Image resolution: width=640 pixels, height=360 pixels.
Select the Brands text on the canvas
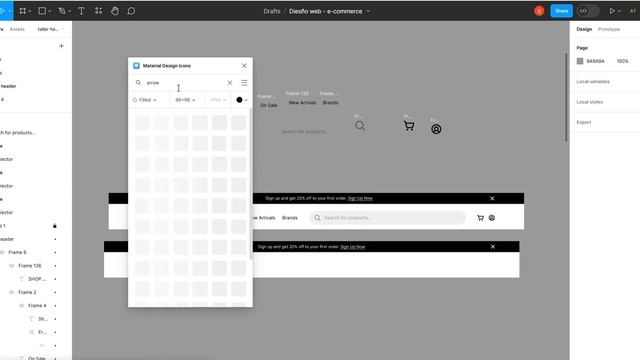pyautogui.click(x=331, y=102)
